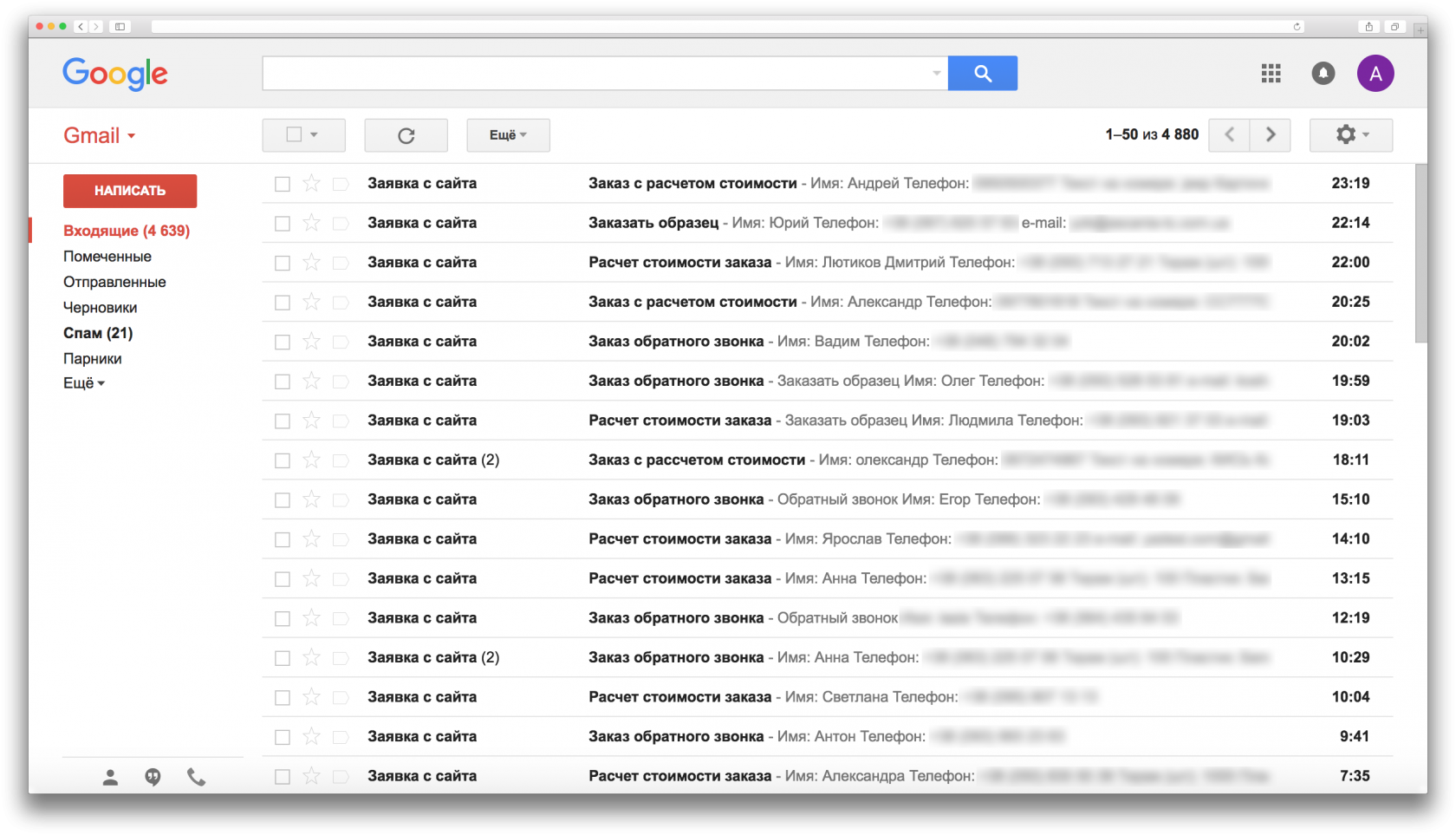1456x835 pixels.
Task: Star the email received at 20:02
Action: pyautogui.click(x=311, y=342)
